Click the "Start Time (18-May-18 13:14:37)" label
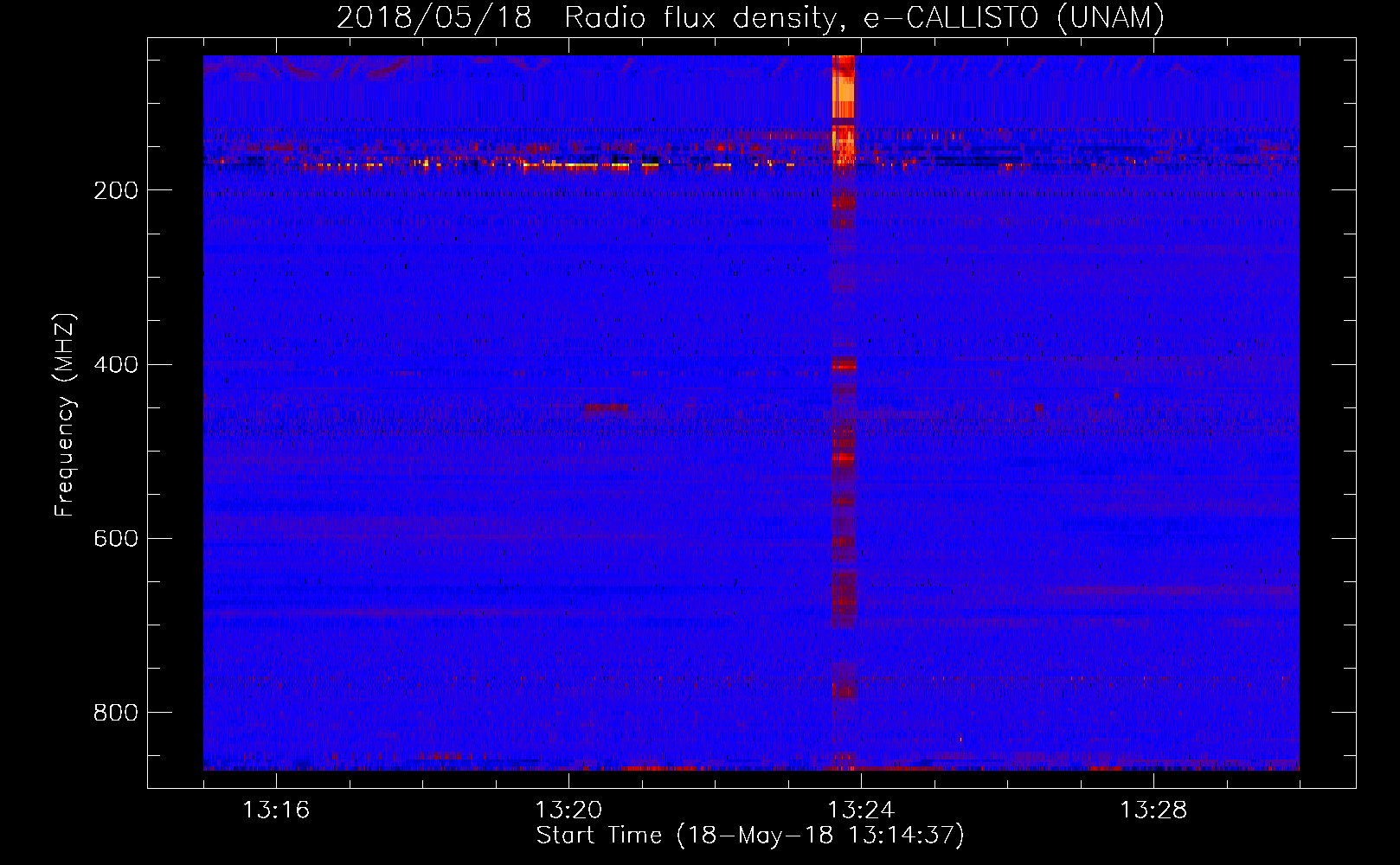The width and height of the screenshot is (1400, 865). (x=750, y=836)
